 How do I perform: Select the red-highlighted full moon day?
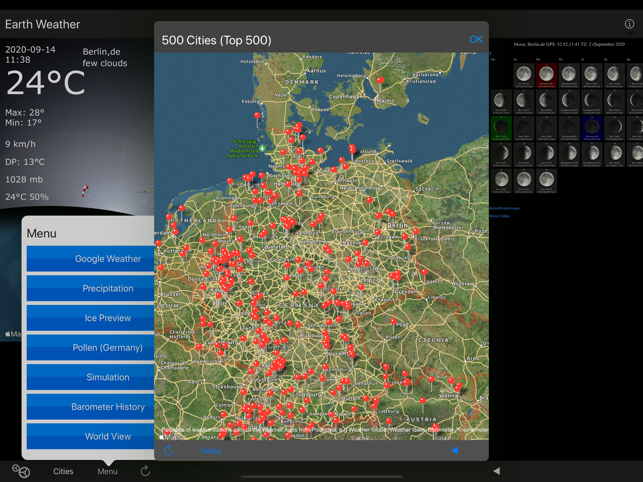(546, 75)
